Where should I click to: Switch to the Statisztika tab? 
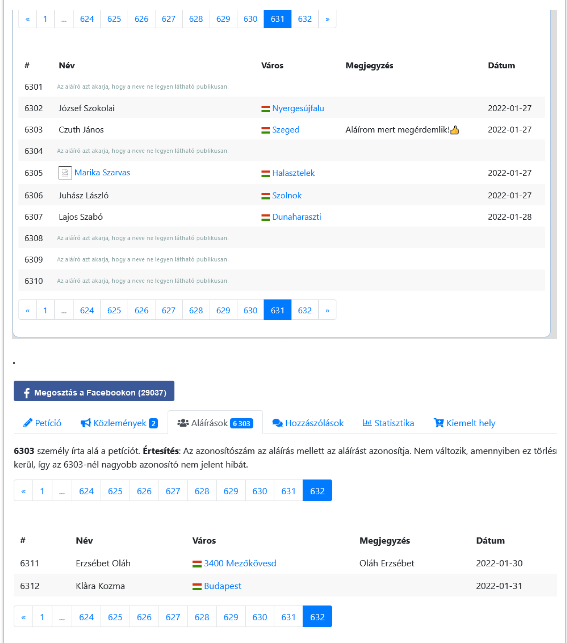[388, 423]
